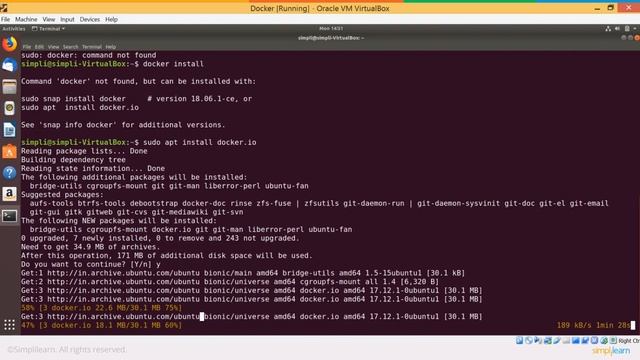Click VirtualBox mouse integration status icon
640x360 pixels.
604,340
